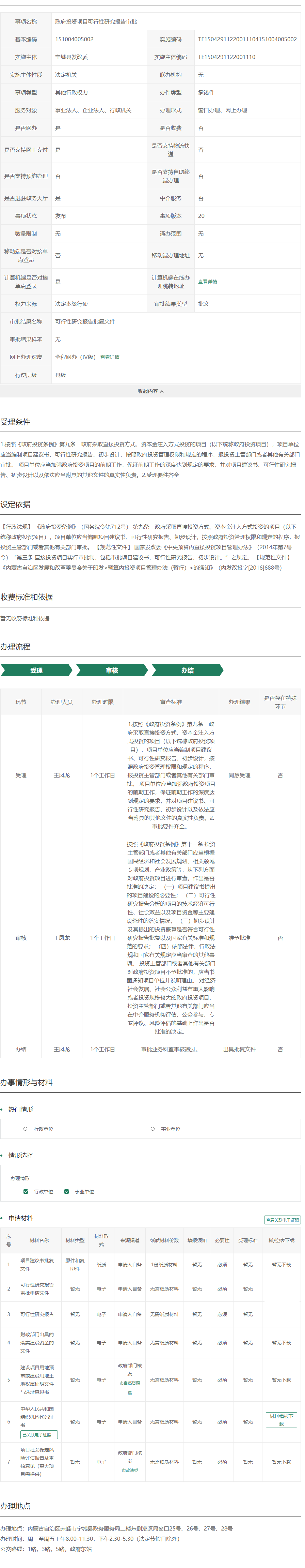Viewport: 305px width, 1568px height.
Task: Open 查看详情 link beside 计算机端在线办理跳转地址
Action: (x=207, y=282)
